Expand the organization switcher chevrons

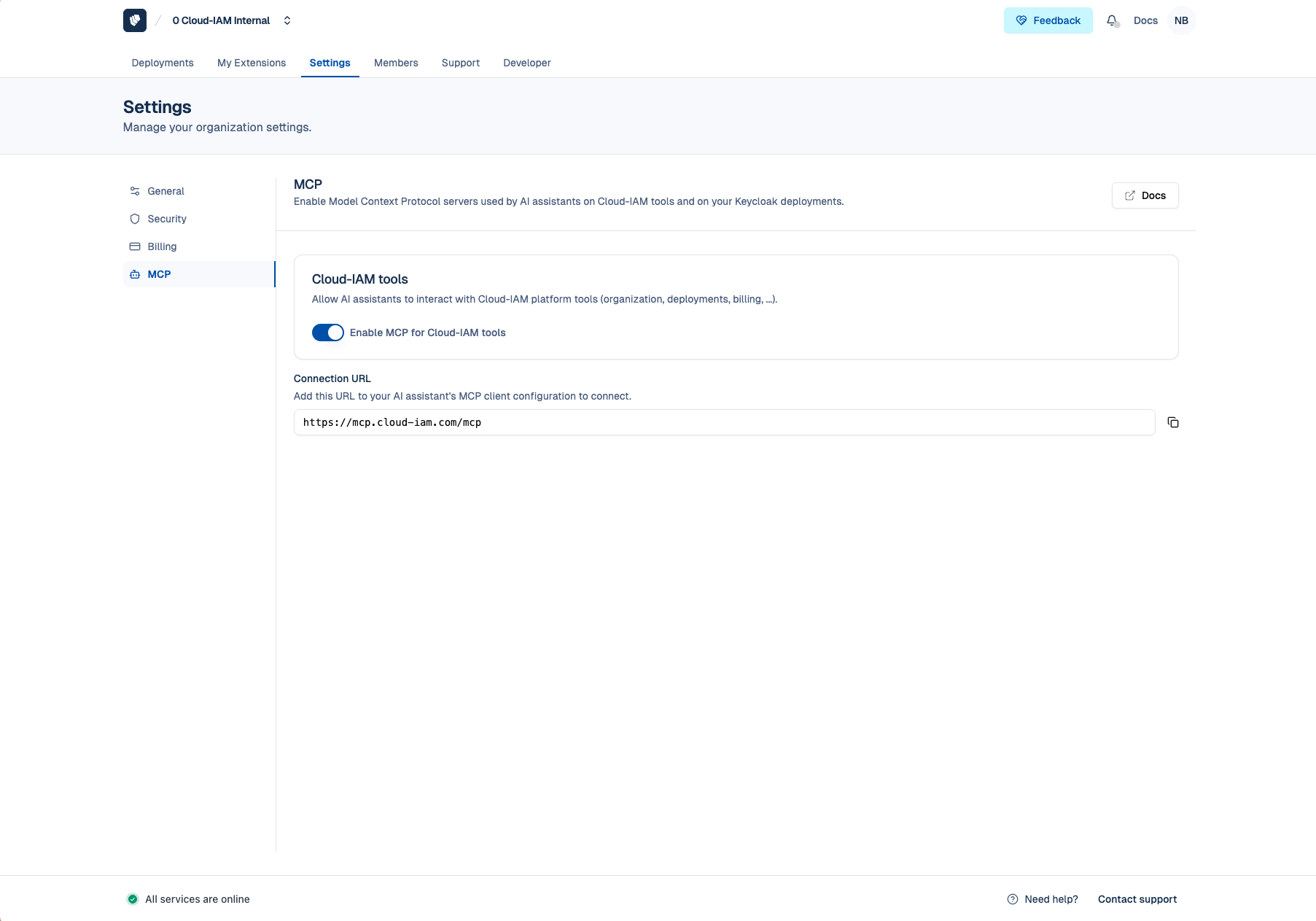(x=287, y=20)
